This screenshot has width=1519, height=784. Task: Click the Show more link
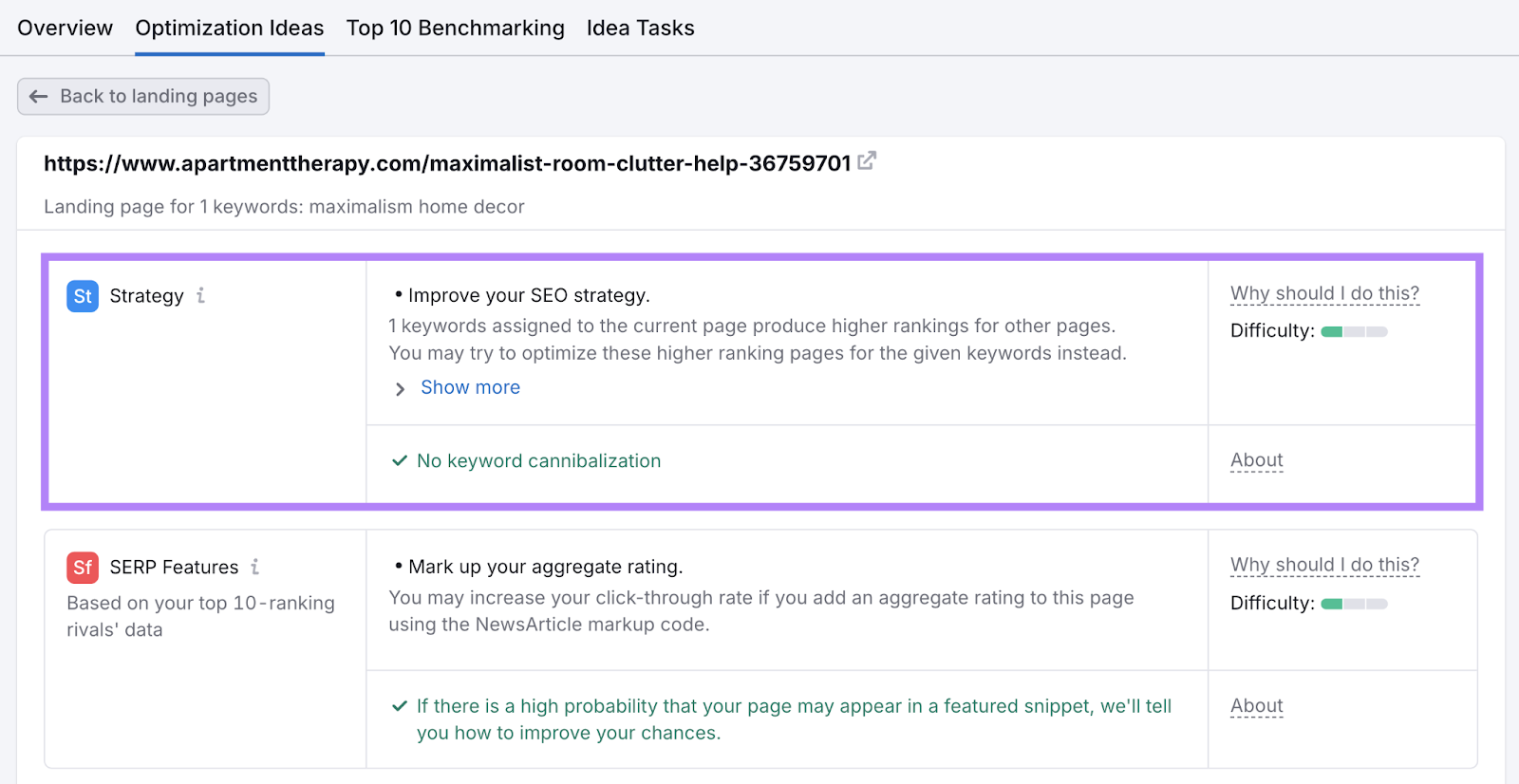tap(470, 387)
